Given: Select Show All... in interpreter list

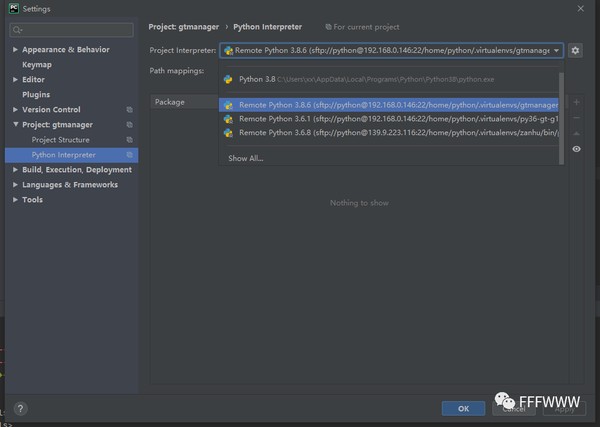Looking at the screenshot, I should [x=246, y=158].
